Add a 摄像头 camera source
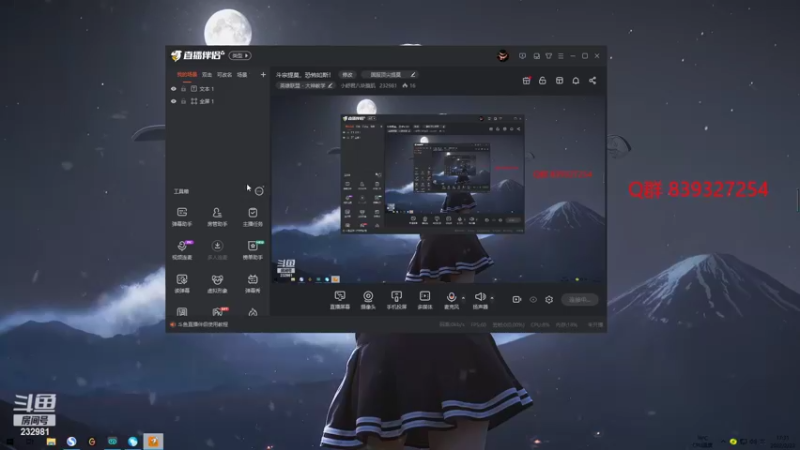Viewport: 800px width, 450px height. pyautogui.click(x=368, y=300)
